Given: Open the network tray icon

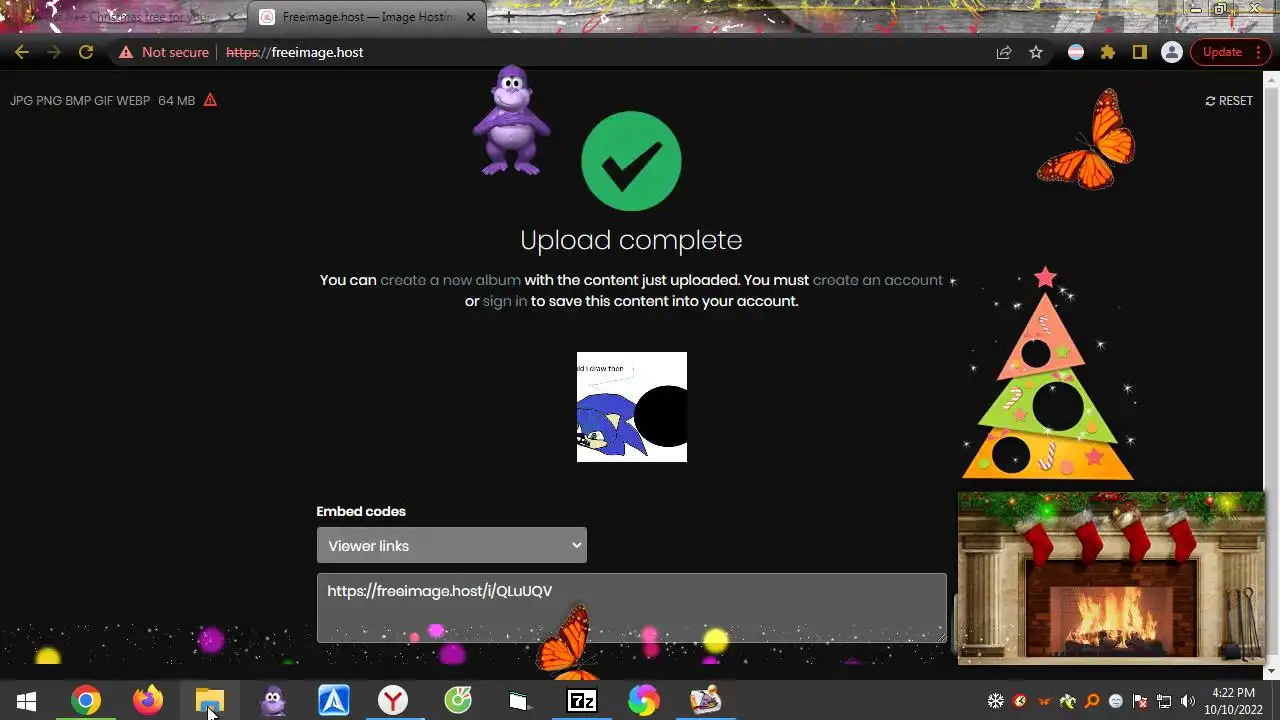Looking at the screenshot, I should [1164, 701].
